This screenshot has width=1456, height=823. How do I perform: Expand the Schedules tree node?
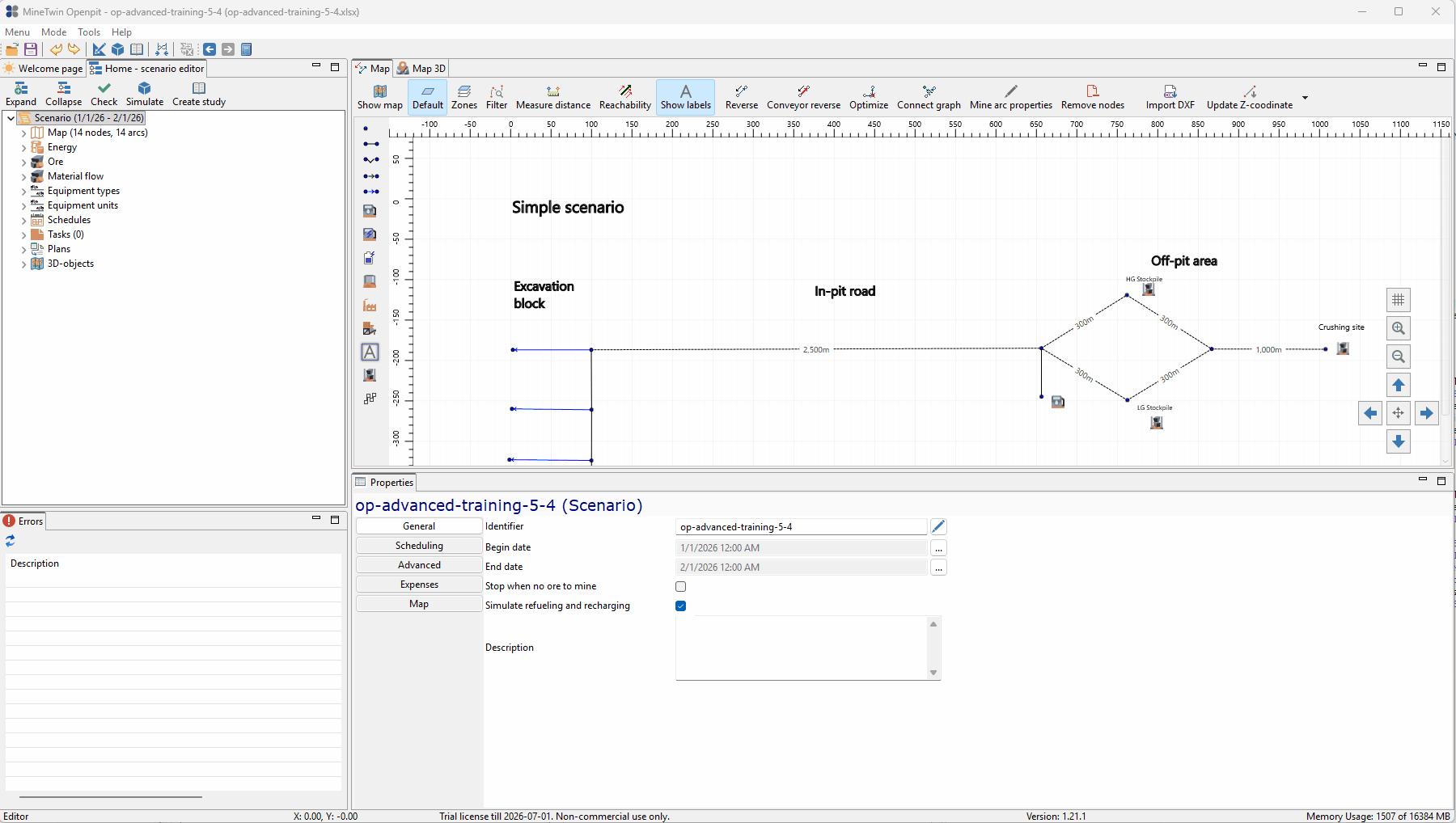pos(23,221)
